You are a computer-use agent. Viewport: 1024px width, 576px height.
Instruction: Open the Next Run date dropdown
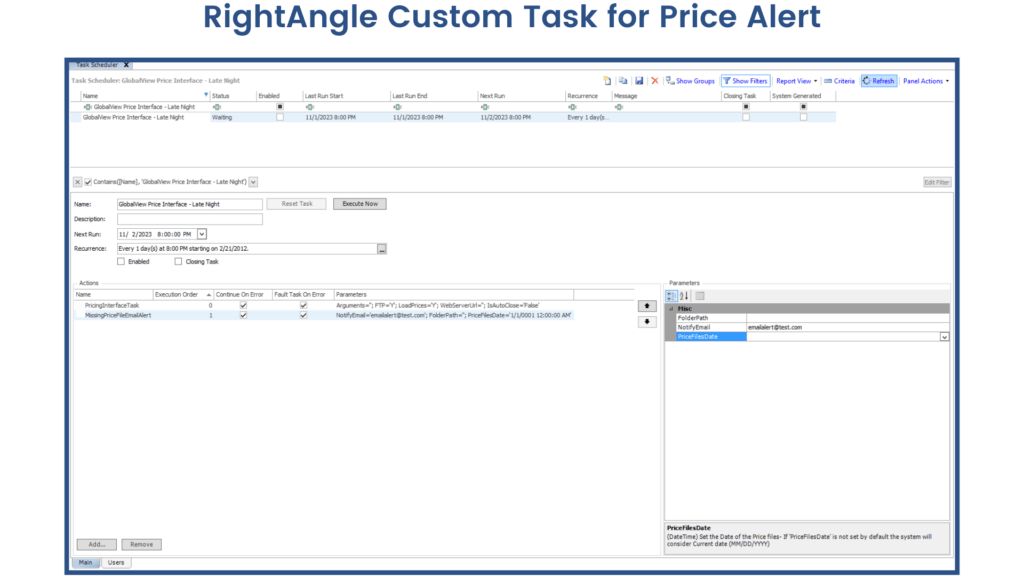point(202,234)
